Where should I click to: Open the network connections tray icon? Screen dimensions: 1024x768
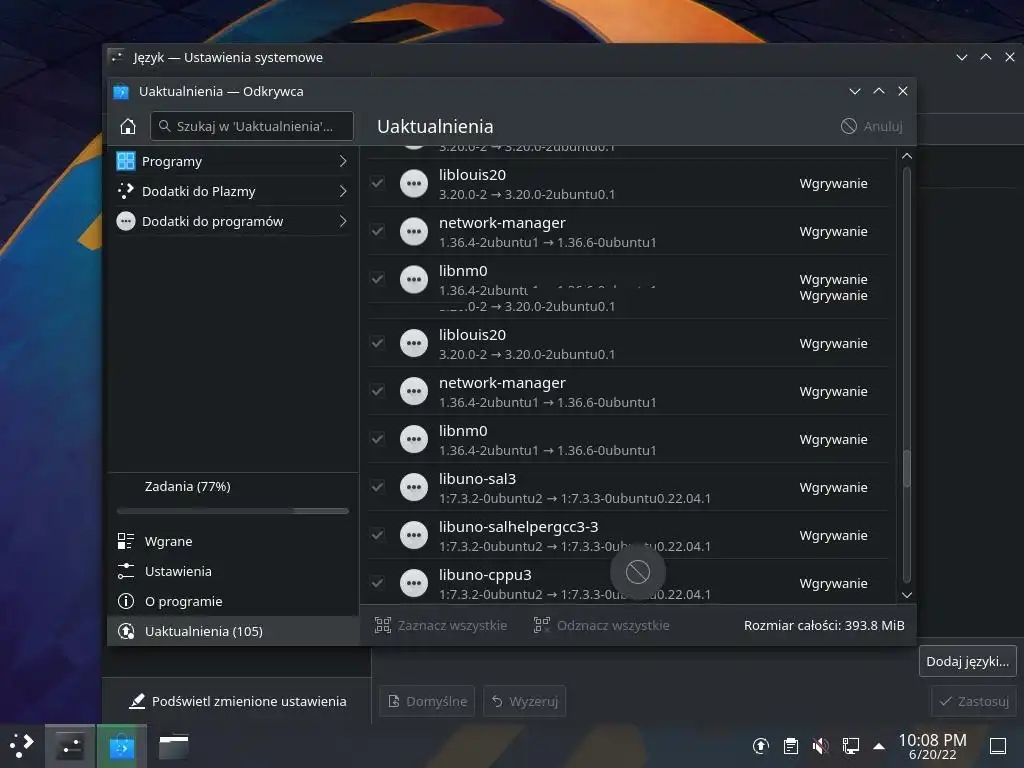click(x=850, y=746)
